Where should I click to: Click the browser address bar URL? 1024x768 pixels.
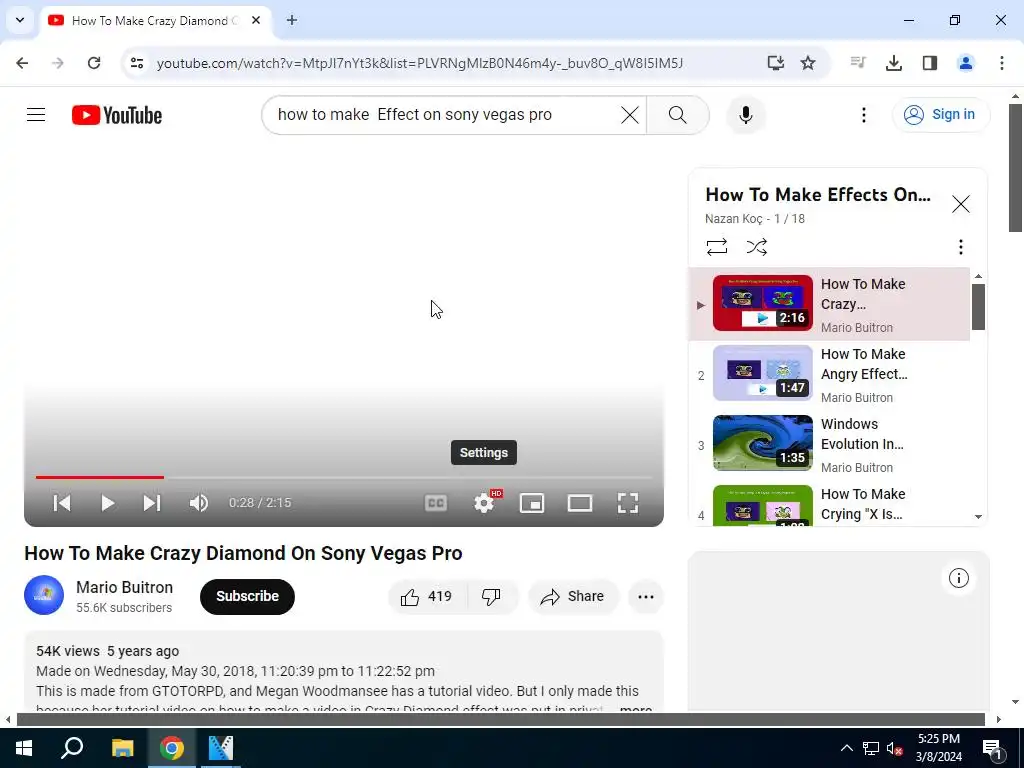(x=420, y=63)
